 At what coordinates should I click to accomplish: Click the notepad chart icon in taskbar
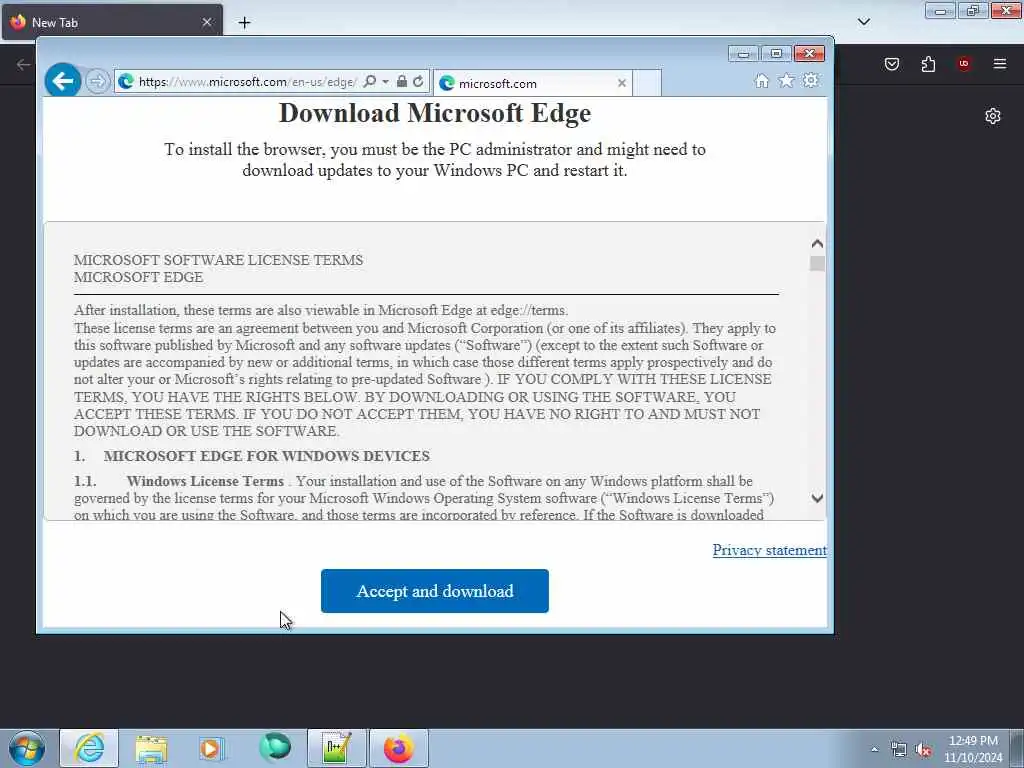(337, 748)
